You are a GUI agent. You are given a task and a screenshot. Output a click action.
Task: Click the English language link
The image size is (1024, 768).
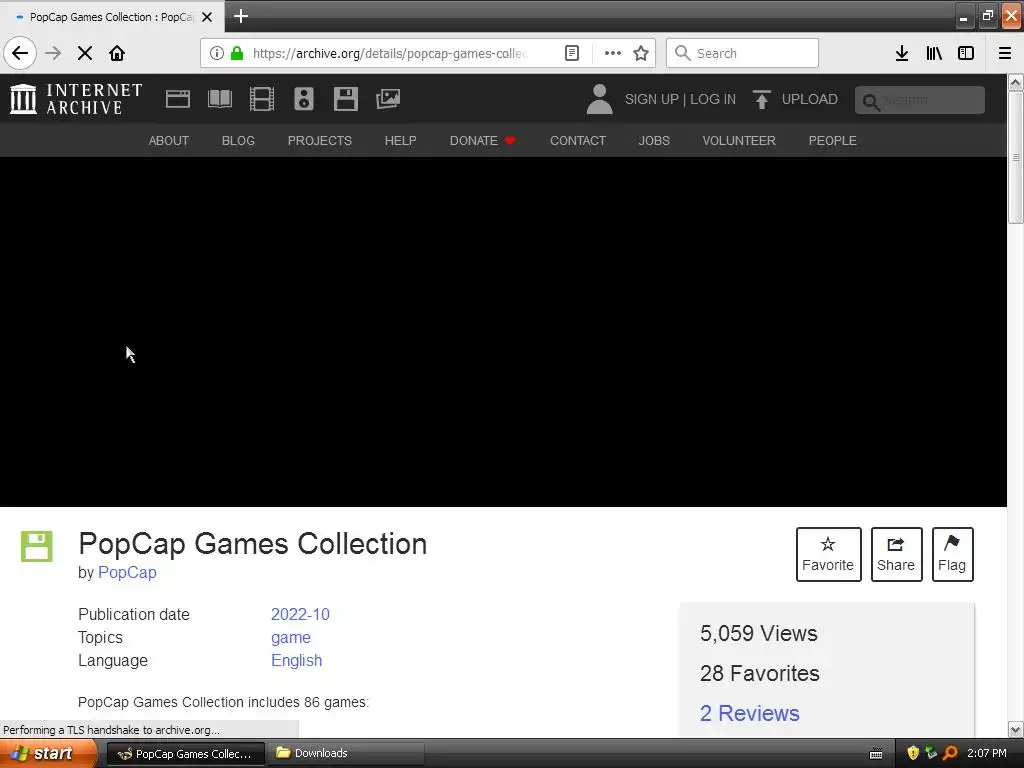(296, 660)
